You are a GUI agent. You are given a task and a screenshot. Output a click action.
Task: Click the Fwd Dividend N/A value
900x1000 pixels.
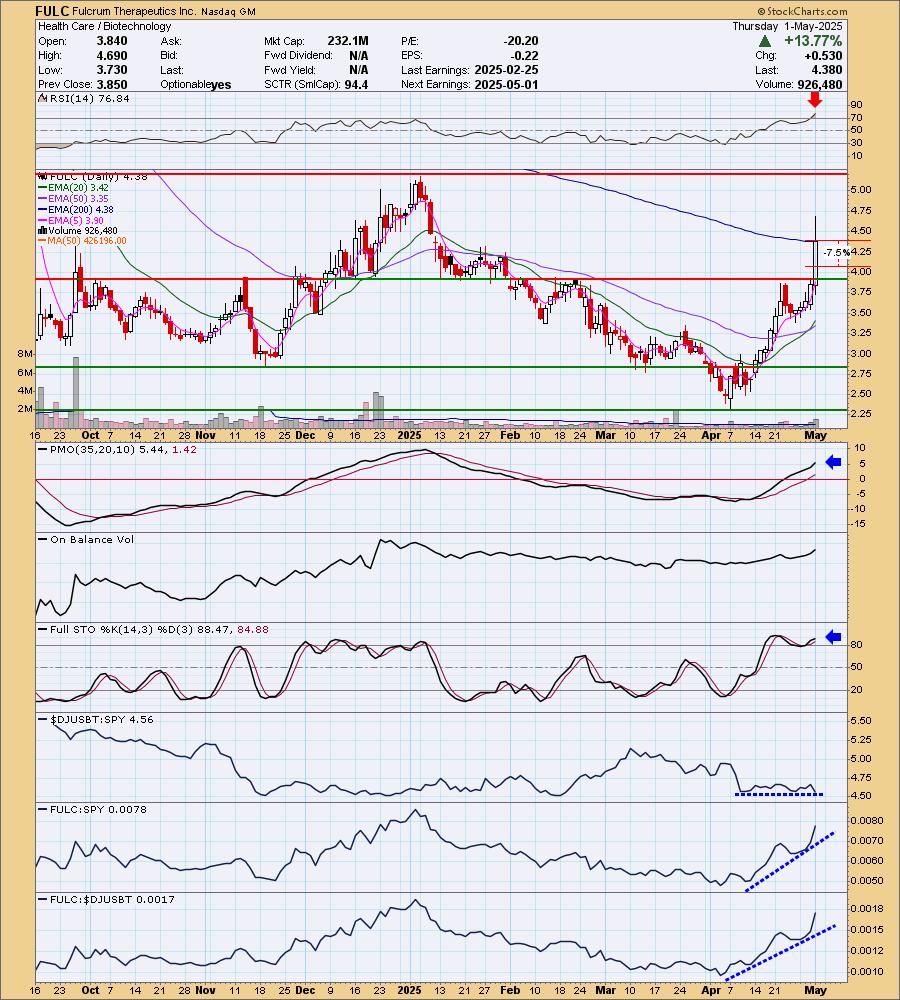[x=358, y=55]
